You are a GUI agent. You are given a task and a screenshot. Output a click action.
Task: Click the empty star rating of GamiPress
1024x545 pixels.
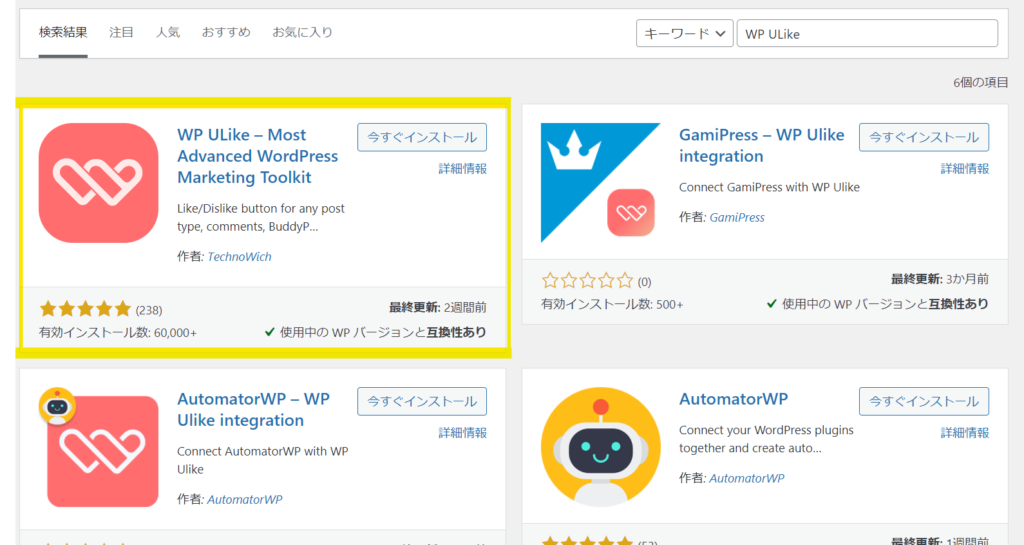pyautogui.click(x=587, y=281)
